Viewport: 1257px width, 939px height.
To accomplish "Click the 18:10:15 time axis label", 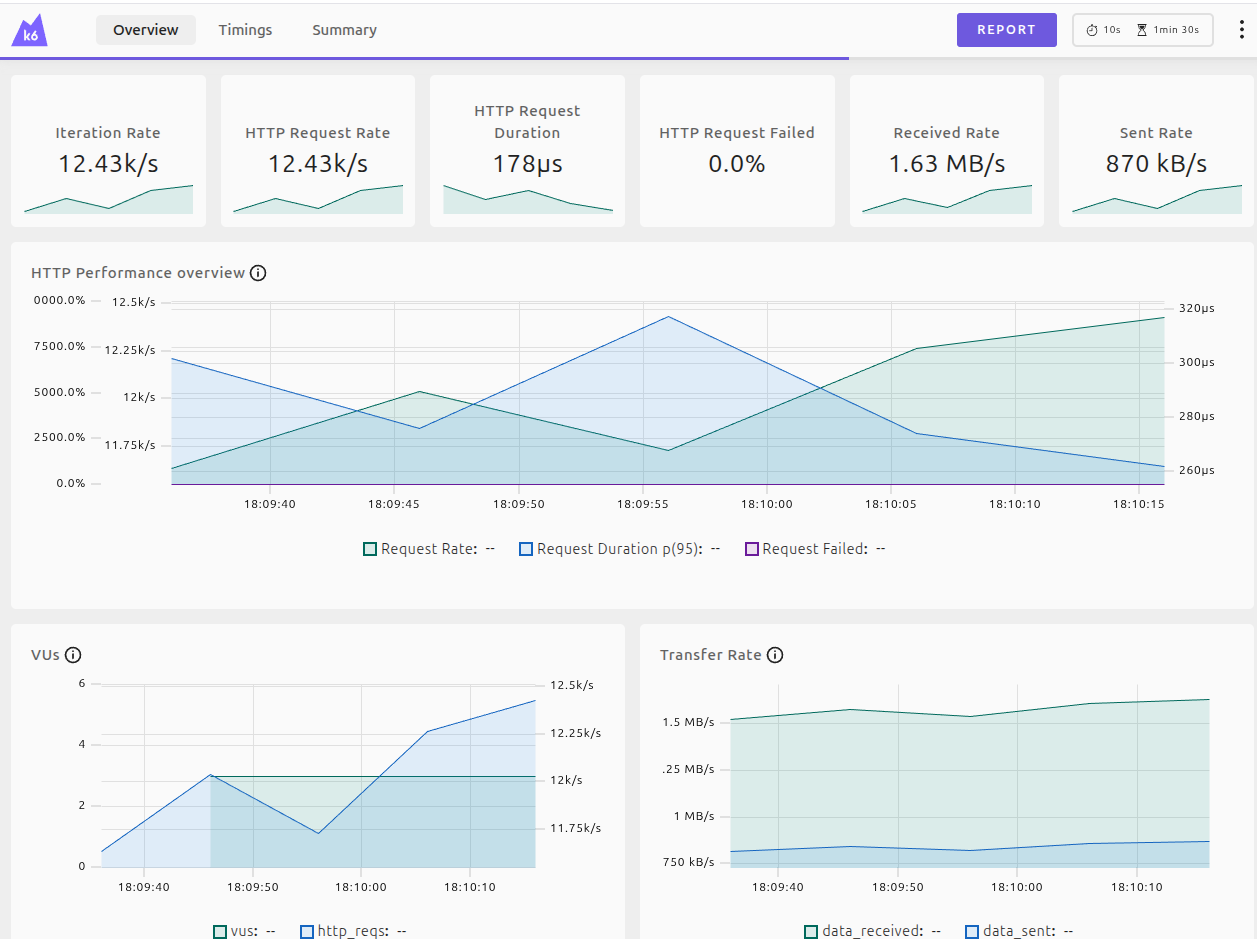I will click(1138, 504).
